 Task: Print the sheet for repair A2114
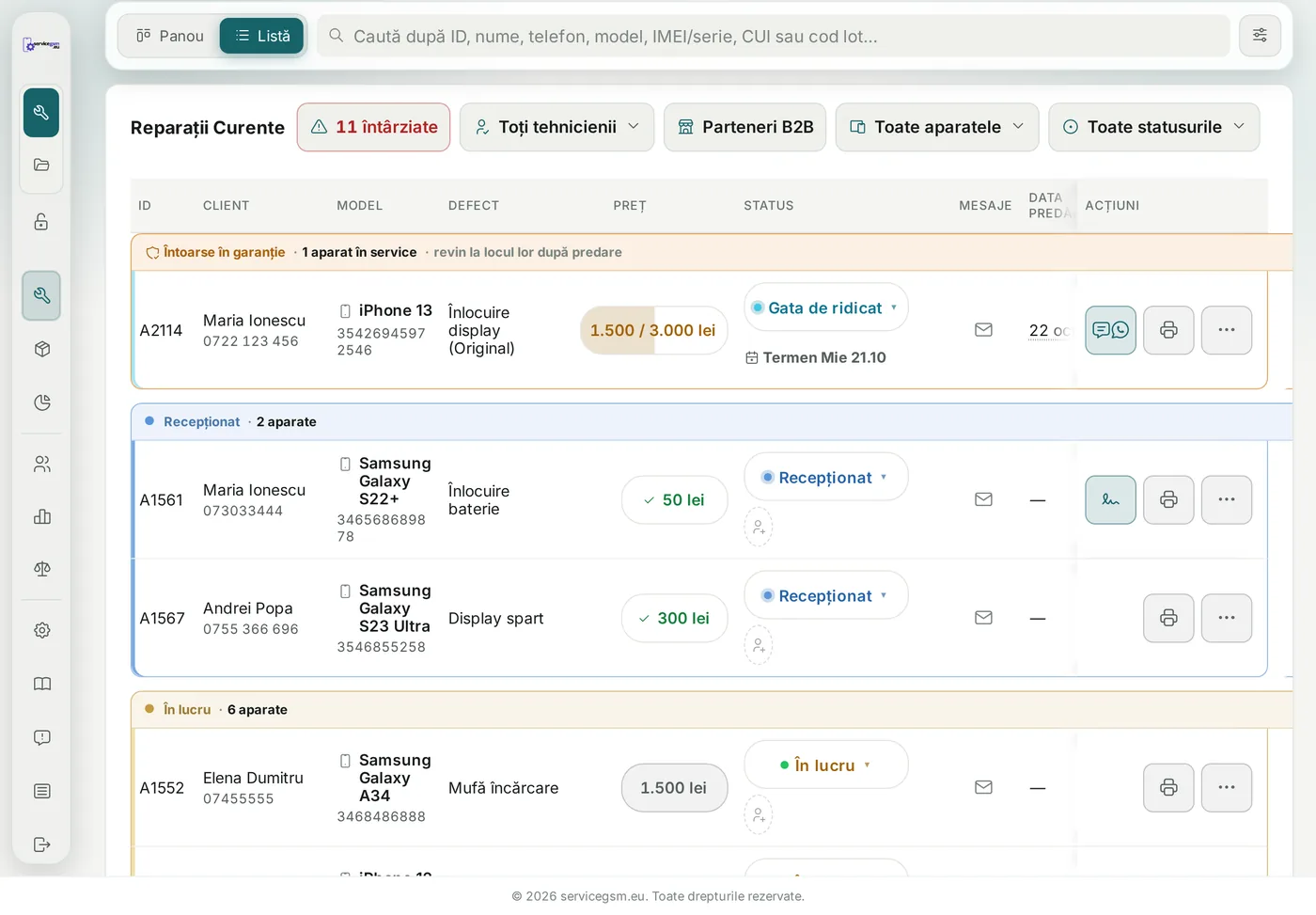pos(1168,330)
